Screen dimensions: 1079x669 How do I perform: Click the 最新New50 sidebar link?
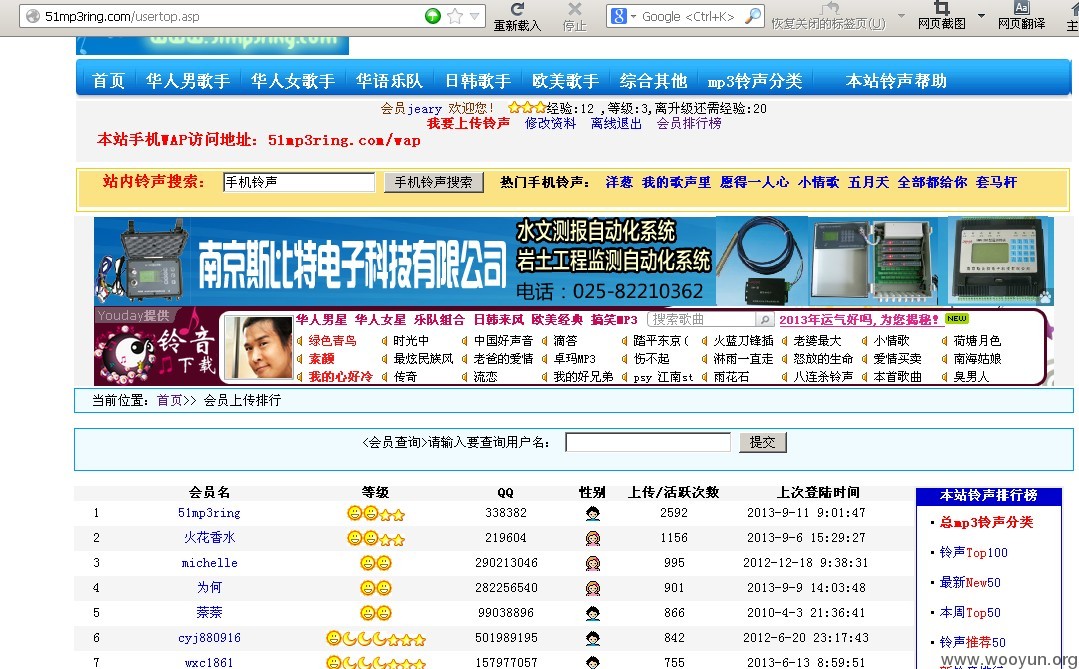coord(970,583)
